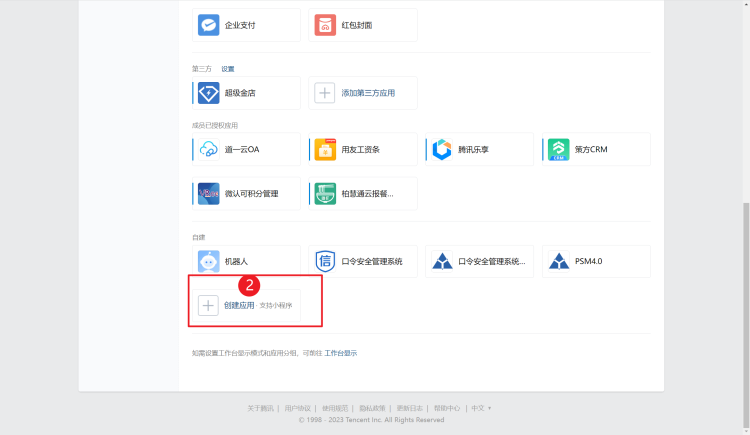Open the 柏慧通云报餐 app

click(363, 194)
